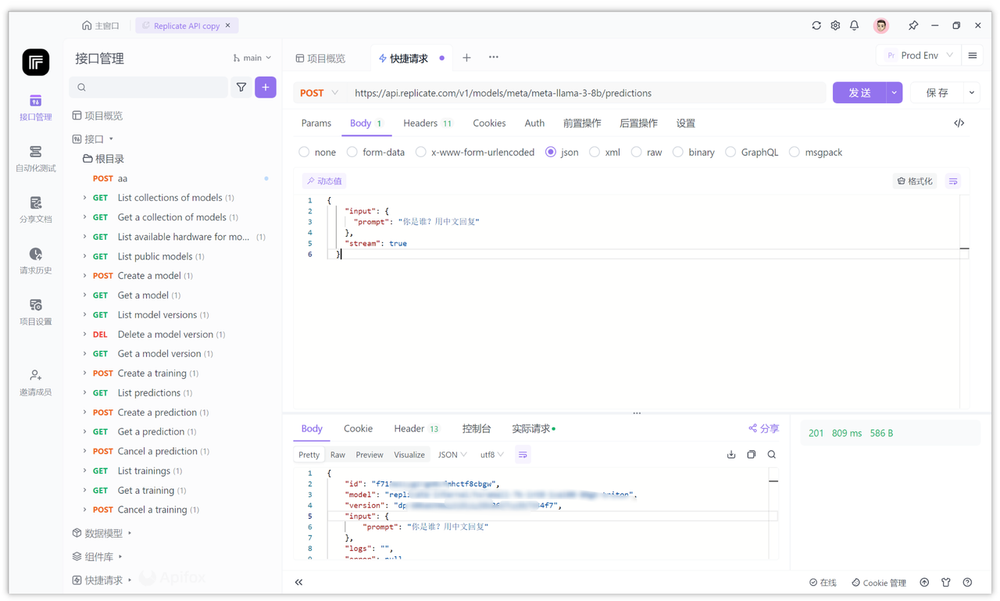Open the 分享文档 sidebar panel
1000x601 pixels.
tap(35, 211)
